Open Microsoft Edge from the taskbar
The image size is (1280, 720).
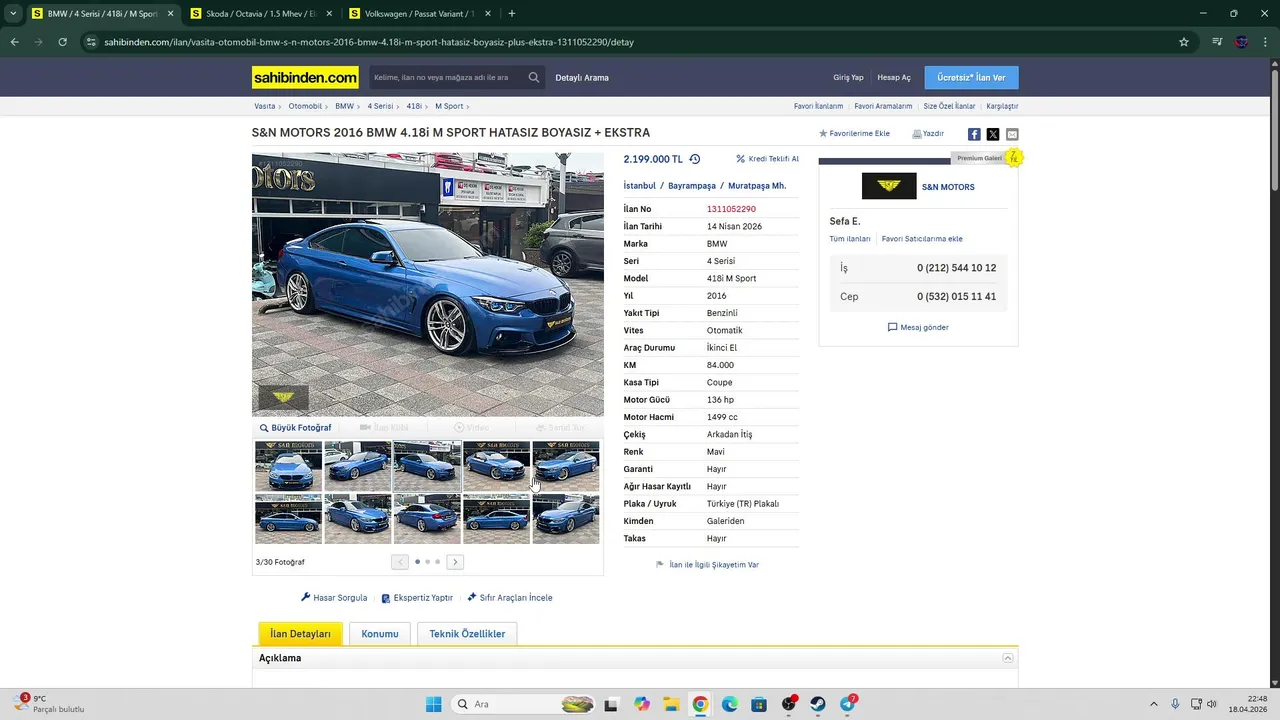click(730, 704)
